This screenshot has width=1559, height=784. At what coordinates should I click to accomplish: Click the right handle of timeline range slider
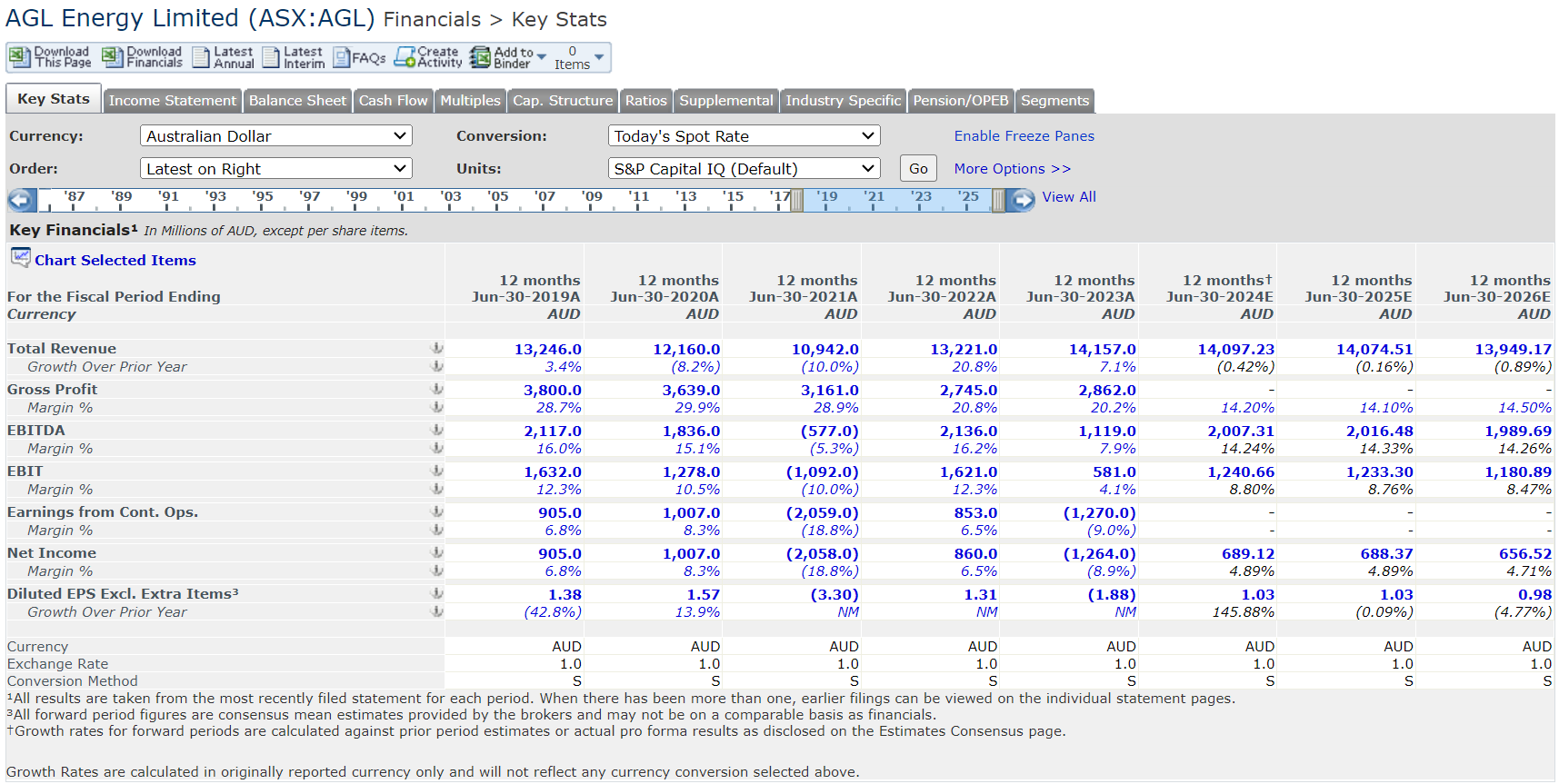[998, 200]
